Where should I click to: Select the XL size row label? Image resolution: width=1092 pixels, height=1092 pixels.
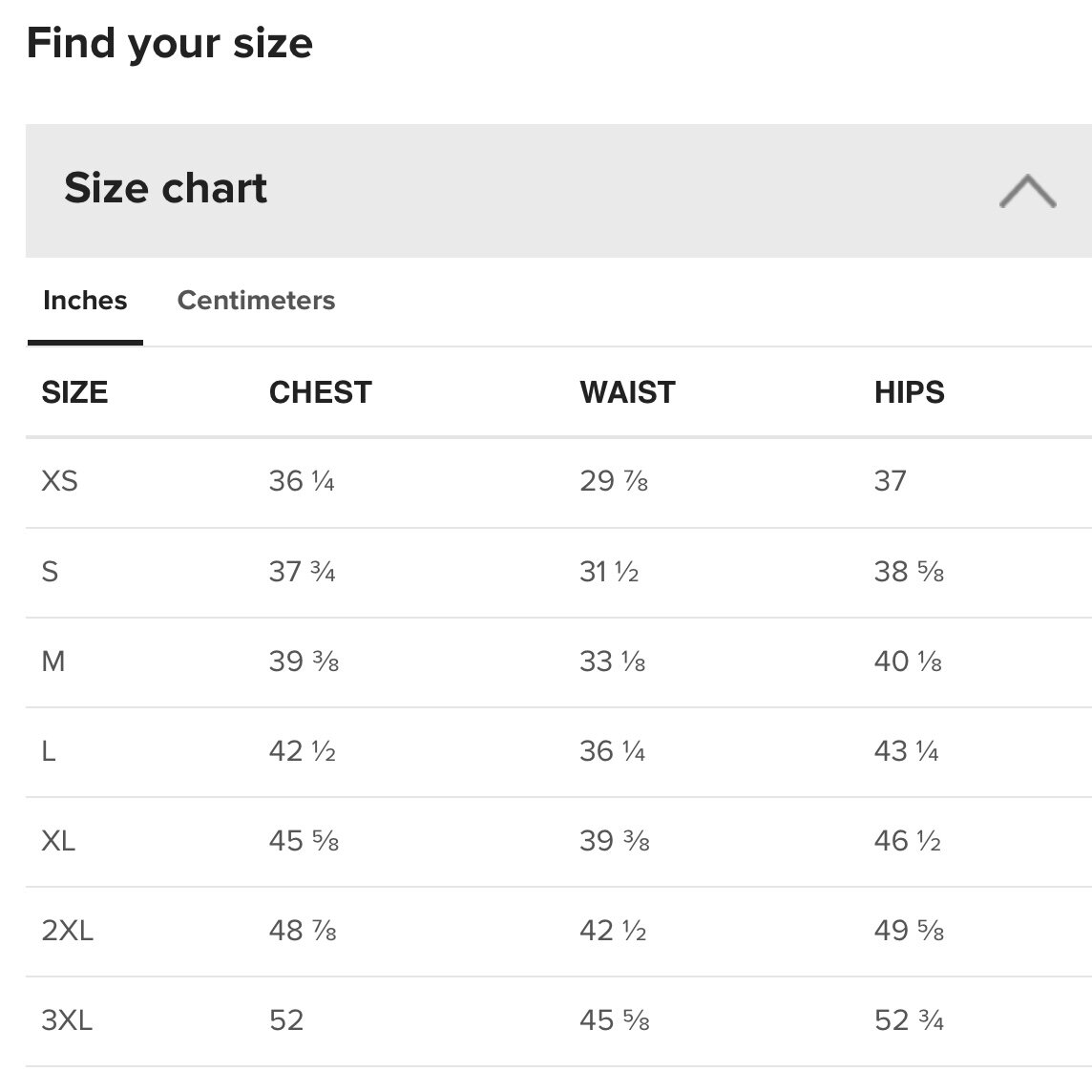pyautogui.click(x=58, y=841)
